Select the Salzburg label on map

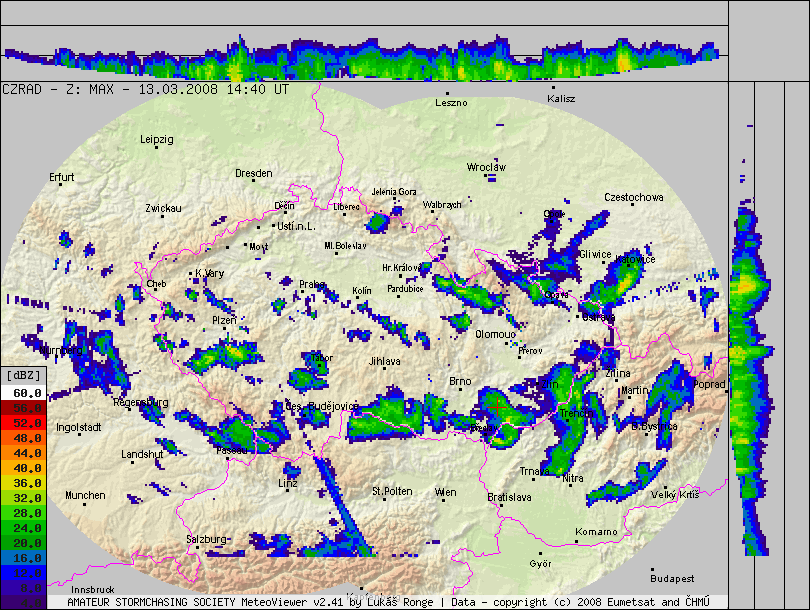[x=206, y=539]
